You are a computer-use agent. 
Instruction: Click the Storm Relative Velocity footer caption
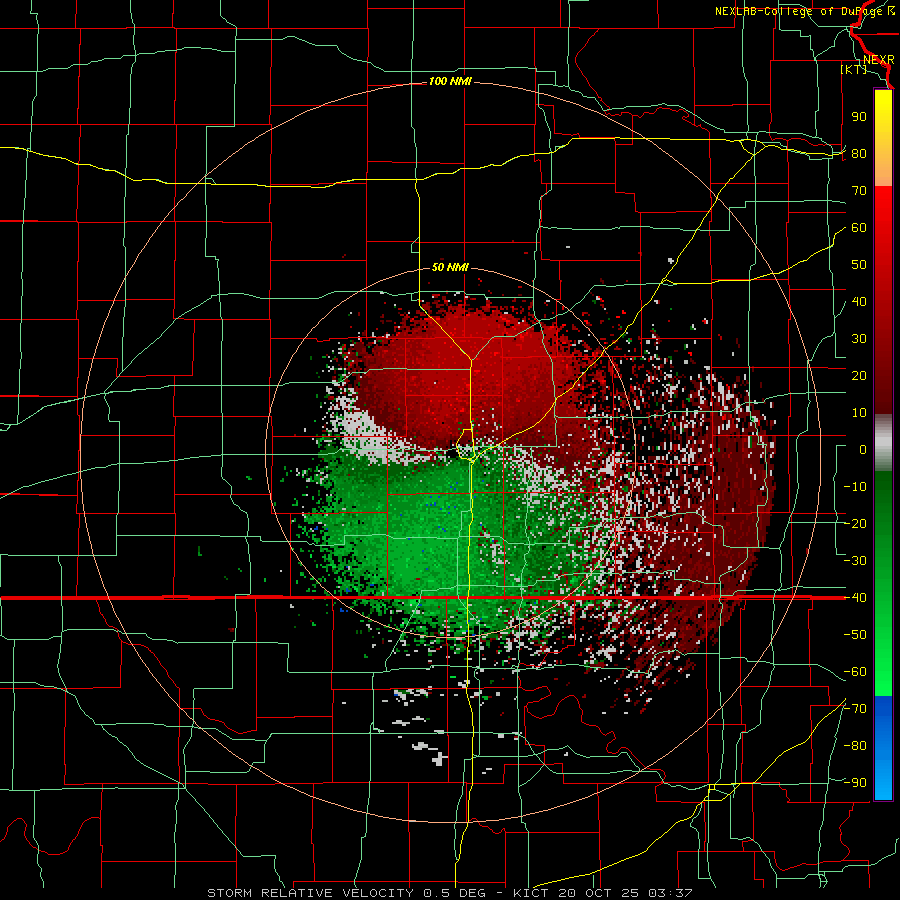(x=450, y=893)
